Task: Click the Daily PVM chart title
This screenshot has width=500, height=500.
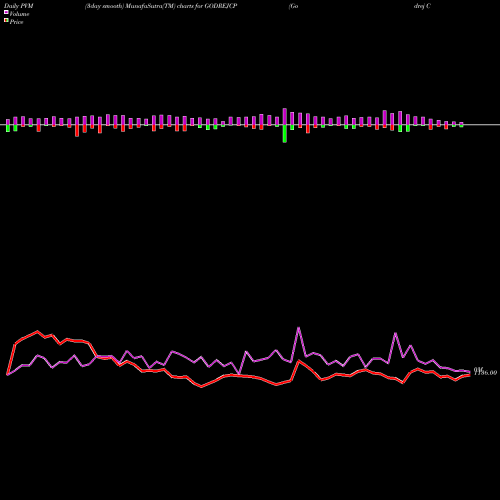Action: (x=19, y=6)
